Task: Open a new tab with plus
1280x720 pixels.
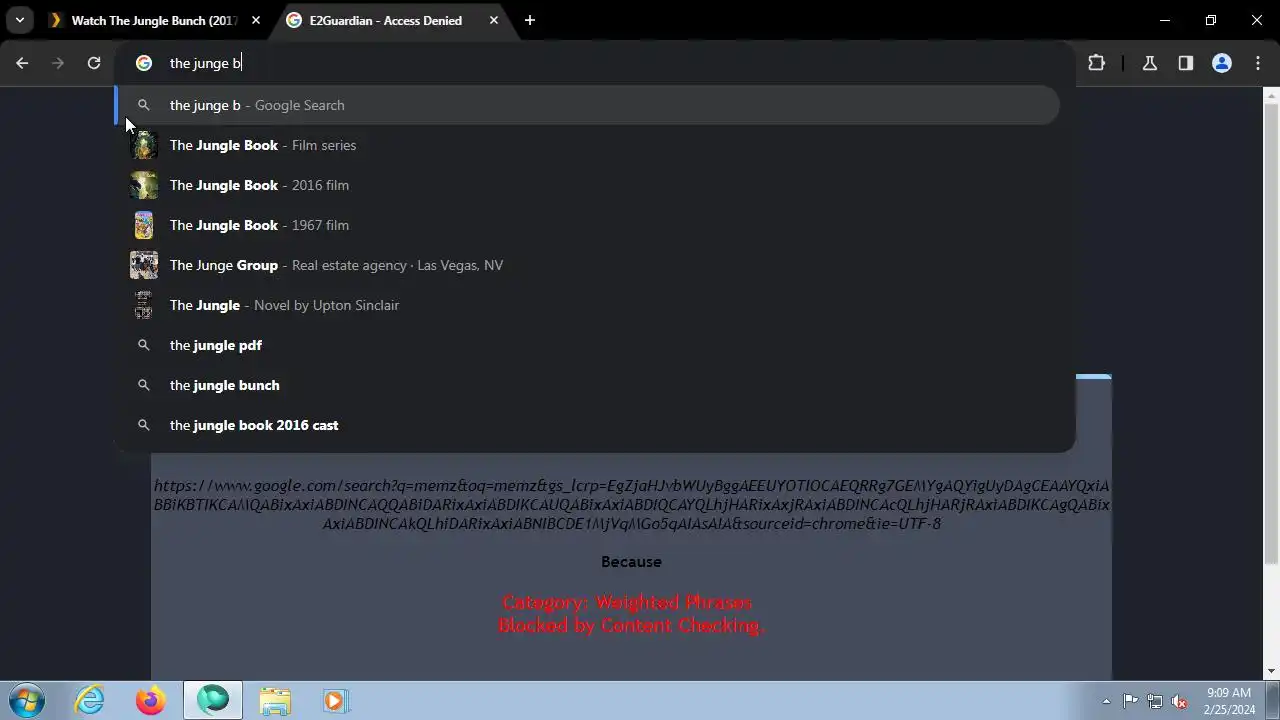Action: 529,20
